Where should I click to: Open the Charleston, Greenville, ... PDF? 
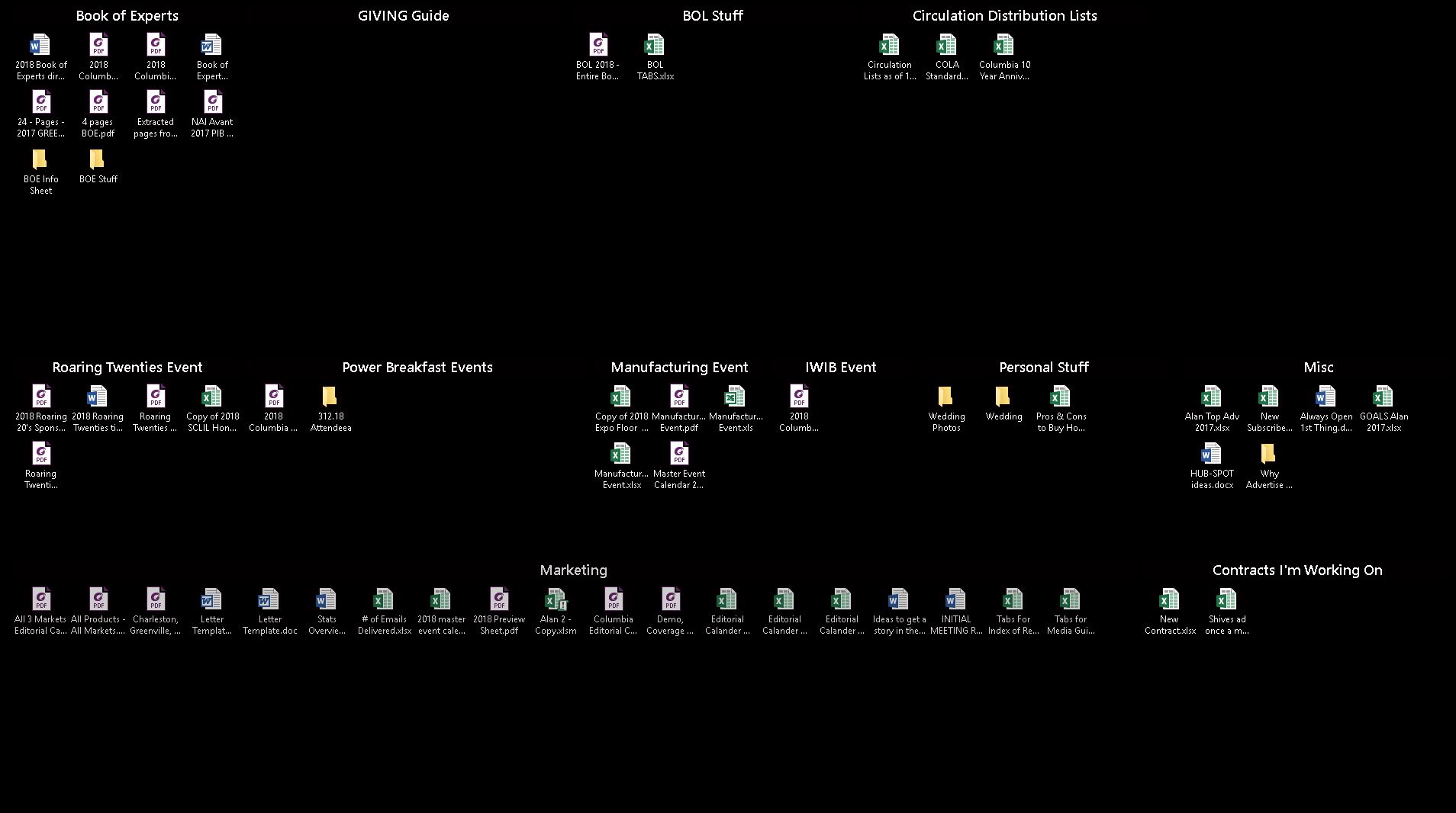coord(155,611)
